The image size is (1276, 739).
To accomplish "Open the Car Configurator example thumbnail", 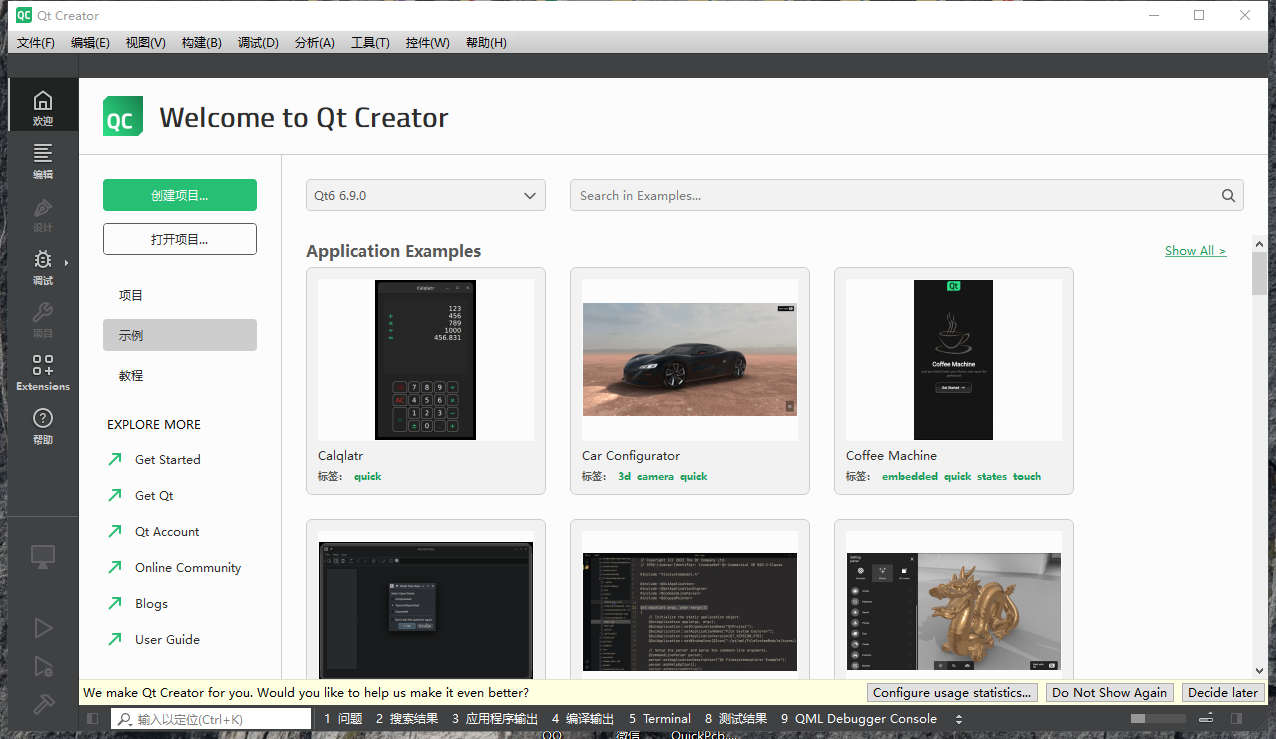I will click(x=690, y=360).
